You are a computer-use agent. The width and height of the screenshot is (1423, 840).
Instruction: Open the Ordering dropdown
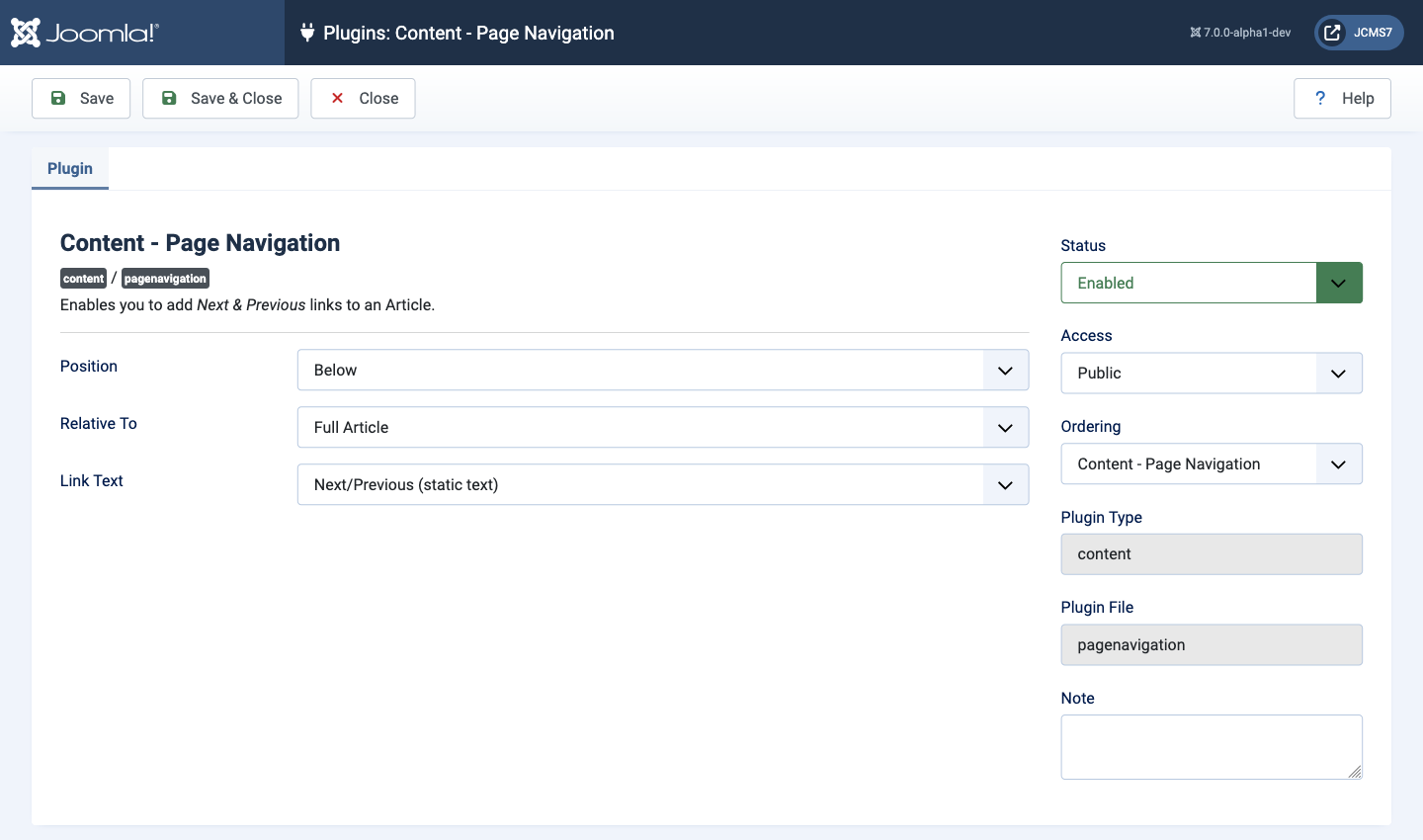pos(1212,464)
